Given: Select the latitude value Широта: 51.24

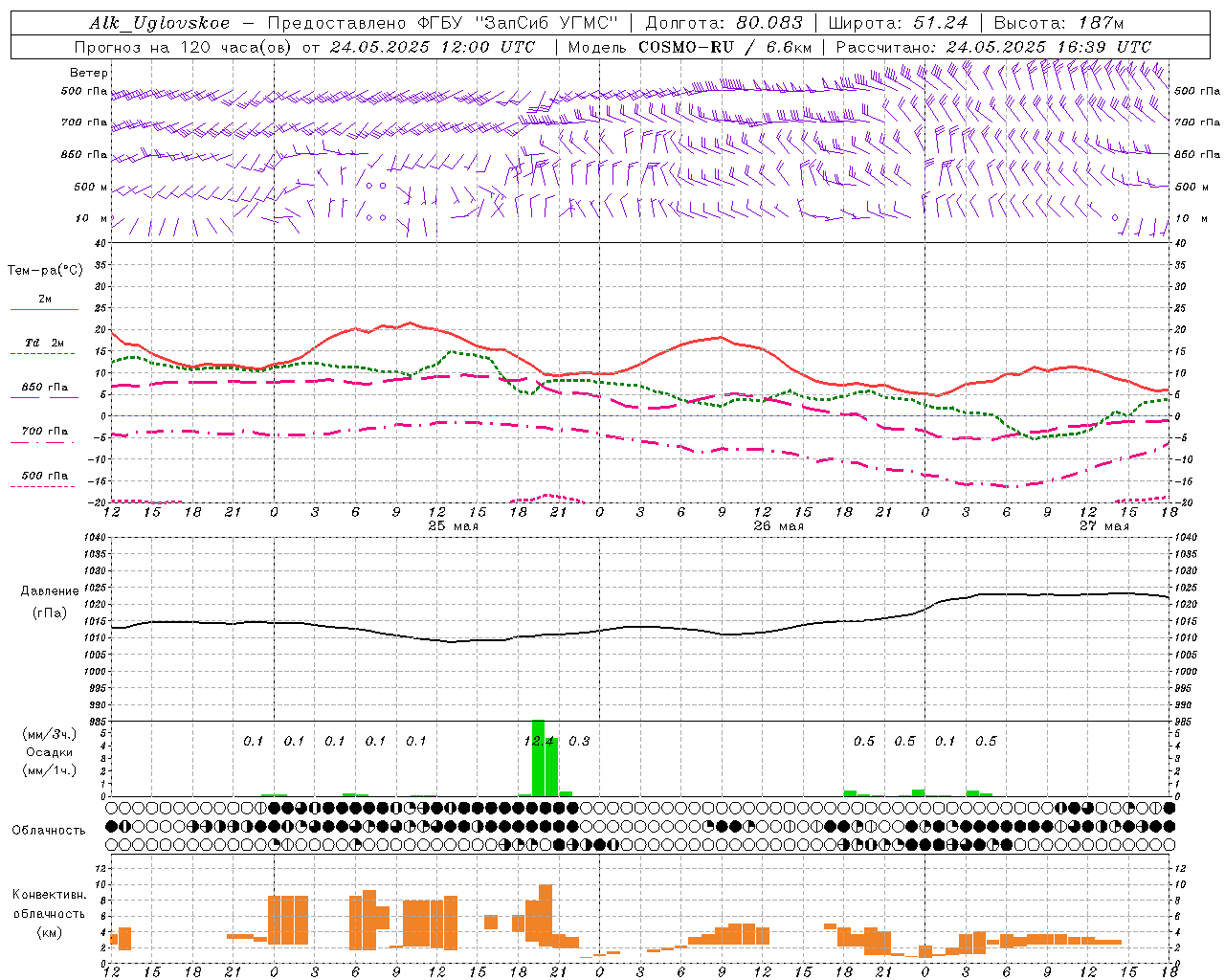Looking at the screenshot, I should 899,23.
